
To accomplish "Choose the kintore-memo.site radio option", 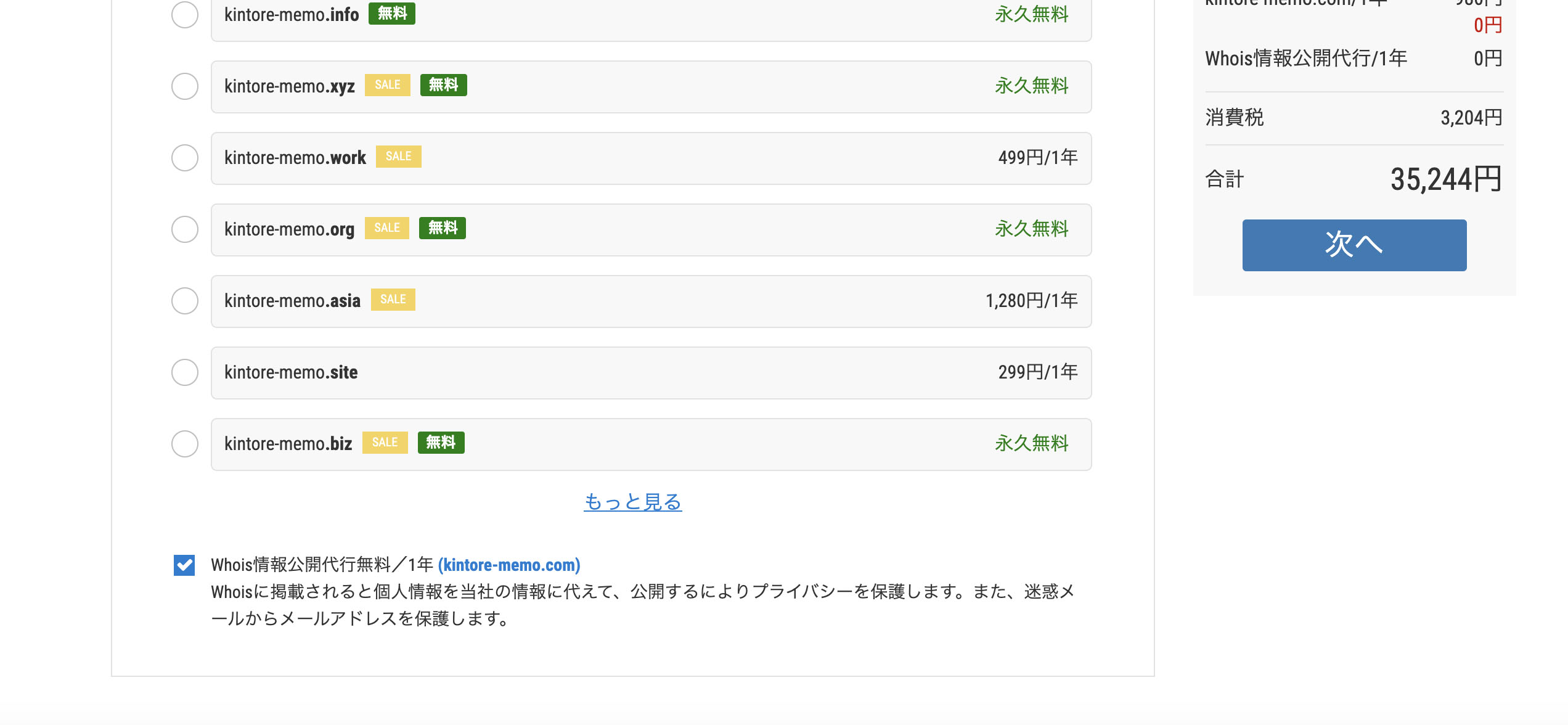I will (184, 372).
